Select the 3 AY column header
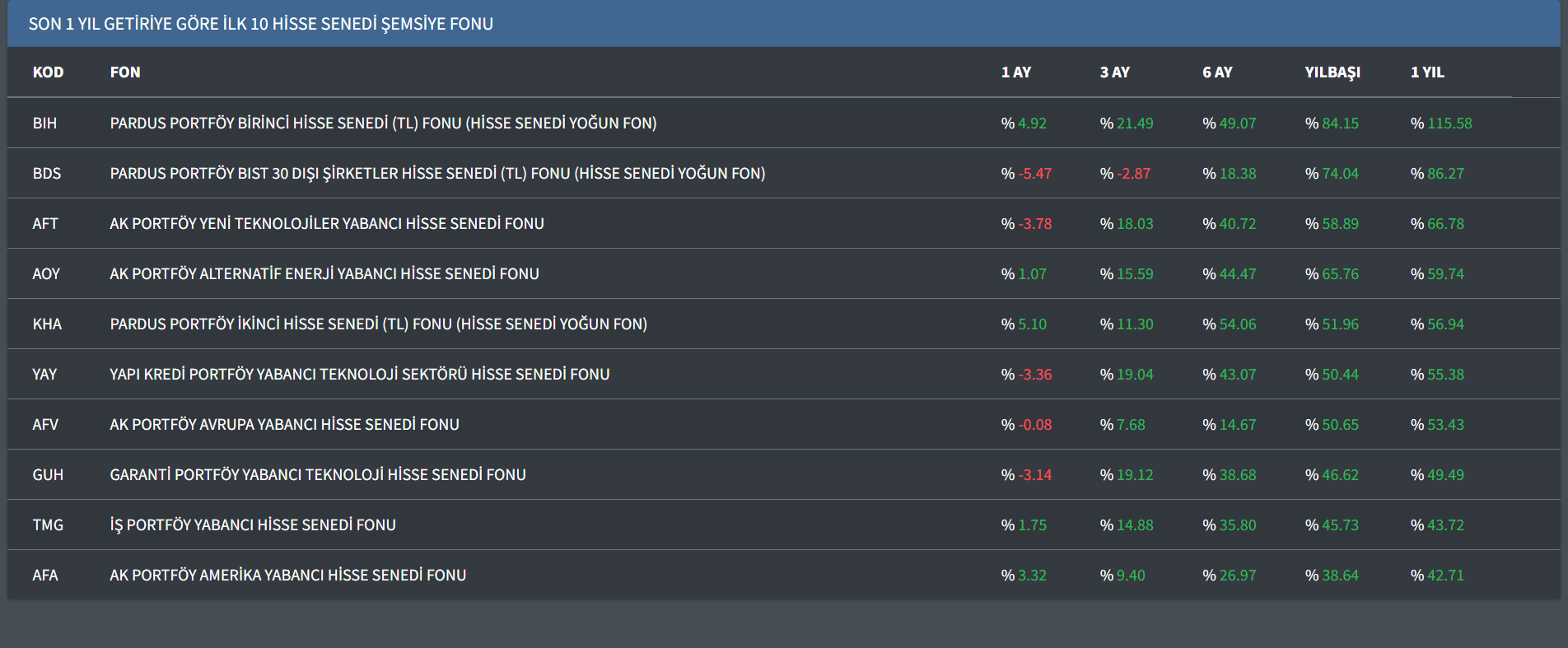This screenshot has height=648, width=1568. (1114, 72)
